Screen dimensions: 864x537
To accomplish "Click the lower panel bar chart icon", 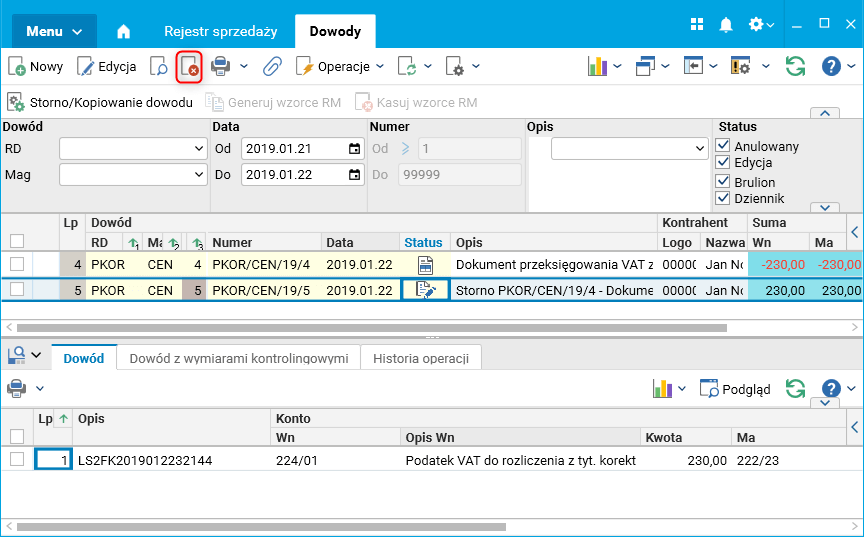I will (x=662, y=389).
